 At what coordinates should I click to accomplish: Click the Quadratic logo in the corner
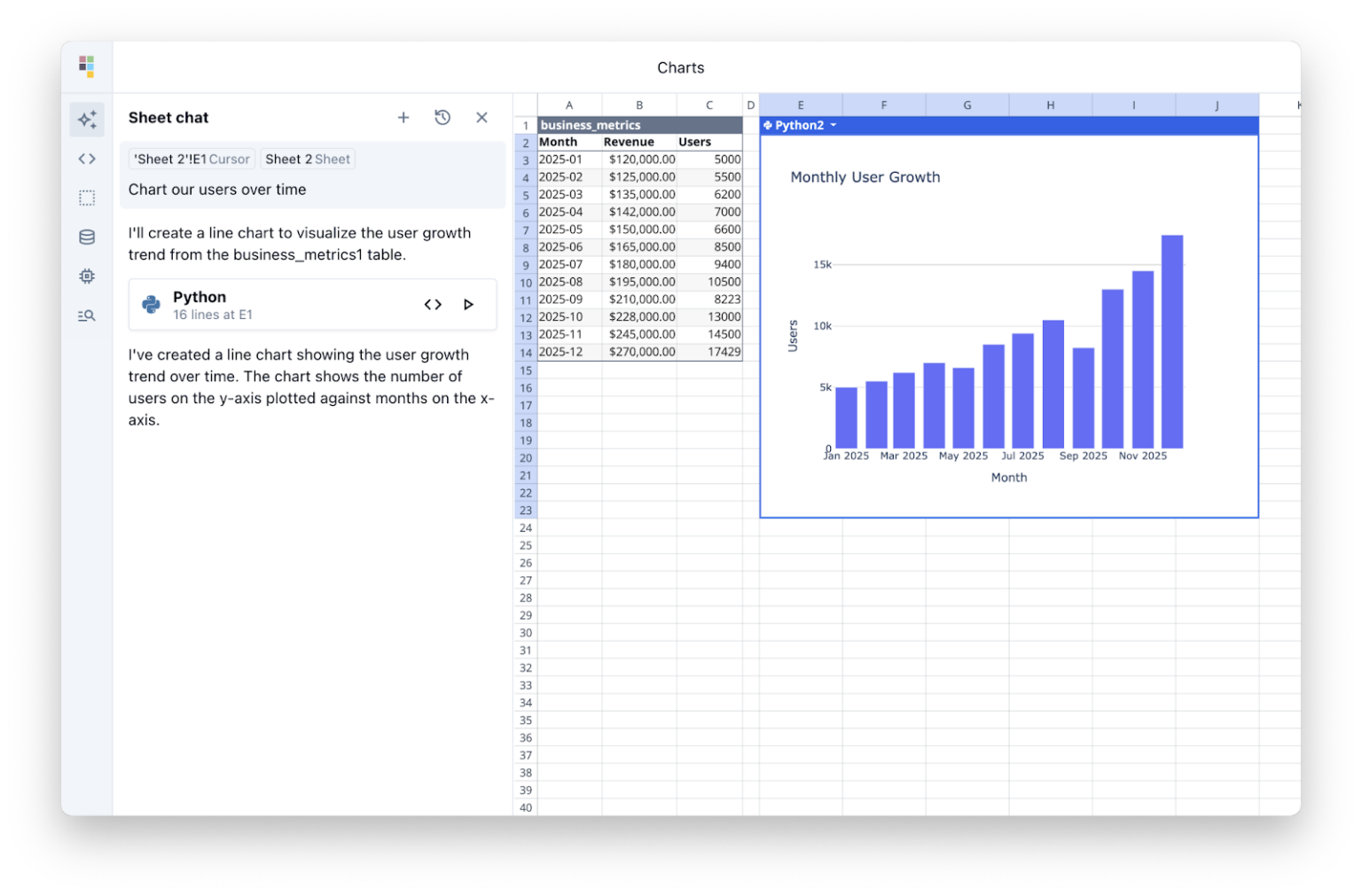86,66
